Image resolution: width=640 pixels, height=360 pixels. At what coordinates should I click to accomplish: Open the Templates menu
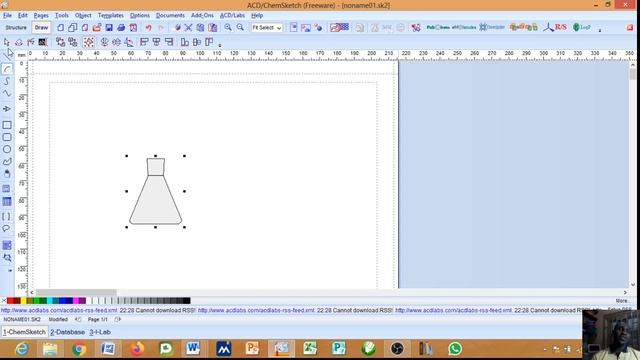coord(111,16)
